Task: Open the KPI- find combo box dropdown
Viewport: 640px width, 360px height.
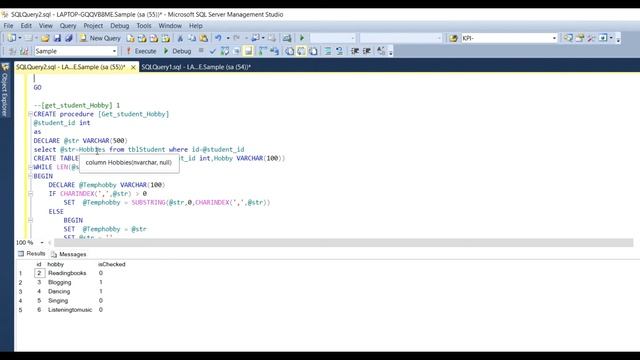Action: (x=554, y=38)
